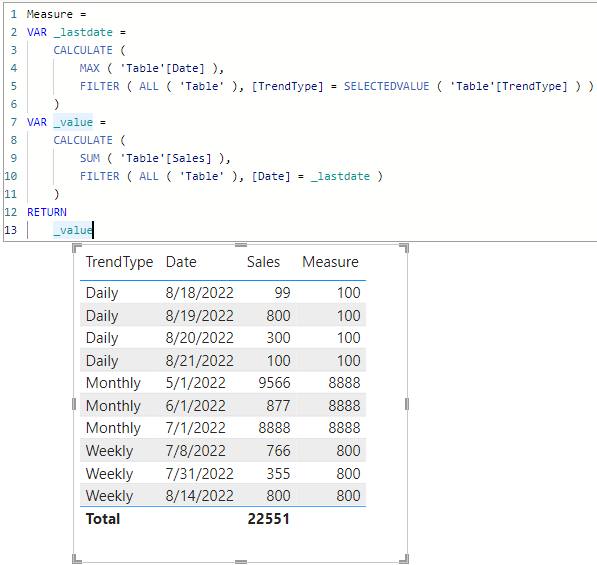Click _value on the last formula line
The image size is (597, 565).
[x=73, y=230]
